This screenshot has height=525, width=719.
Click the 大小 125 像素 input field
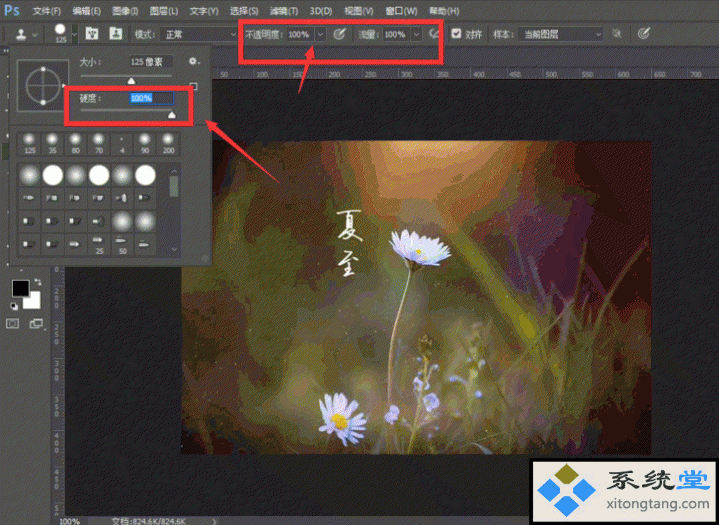pyautogui.click(x=151, y=62)
